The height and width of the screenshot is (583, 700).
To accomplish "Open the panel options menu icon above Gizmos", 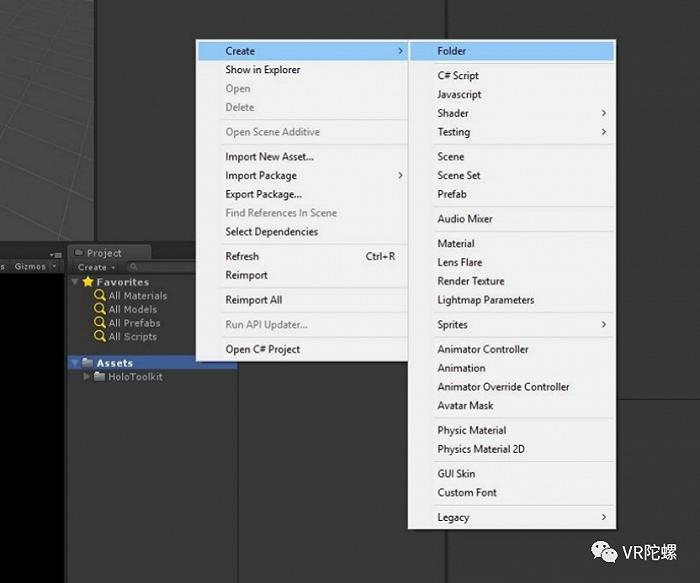I will pos(56,255).
